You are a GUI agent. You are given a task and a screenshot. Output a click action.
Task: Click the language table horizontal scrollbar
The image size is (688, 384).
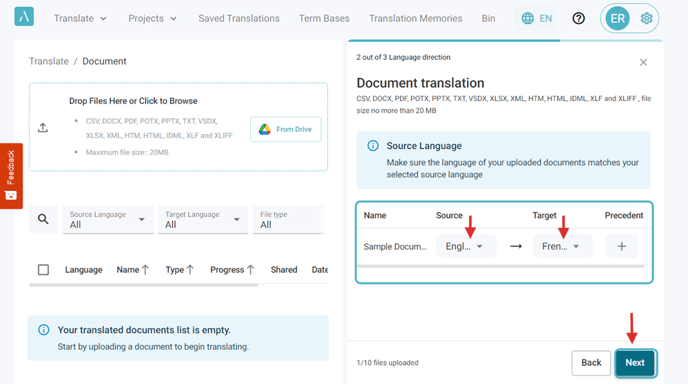pos(501,266)
